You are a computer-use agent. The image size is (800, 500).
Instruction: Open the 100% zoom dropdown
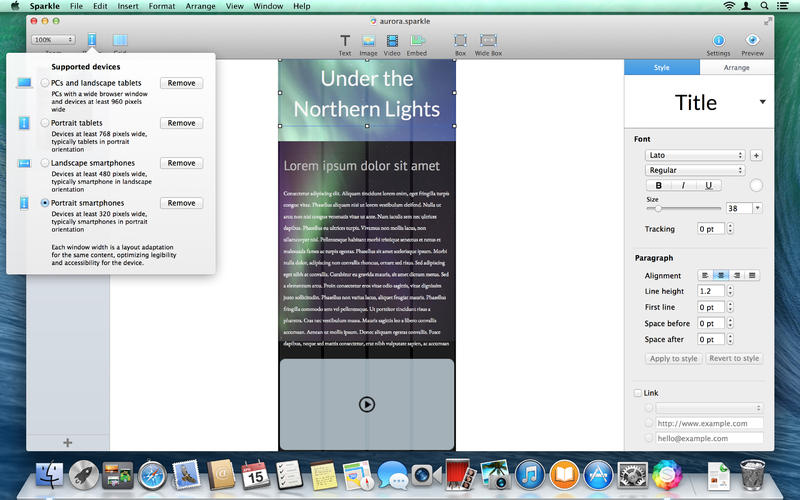tap(53, 40)
